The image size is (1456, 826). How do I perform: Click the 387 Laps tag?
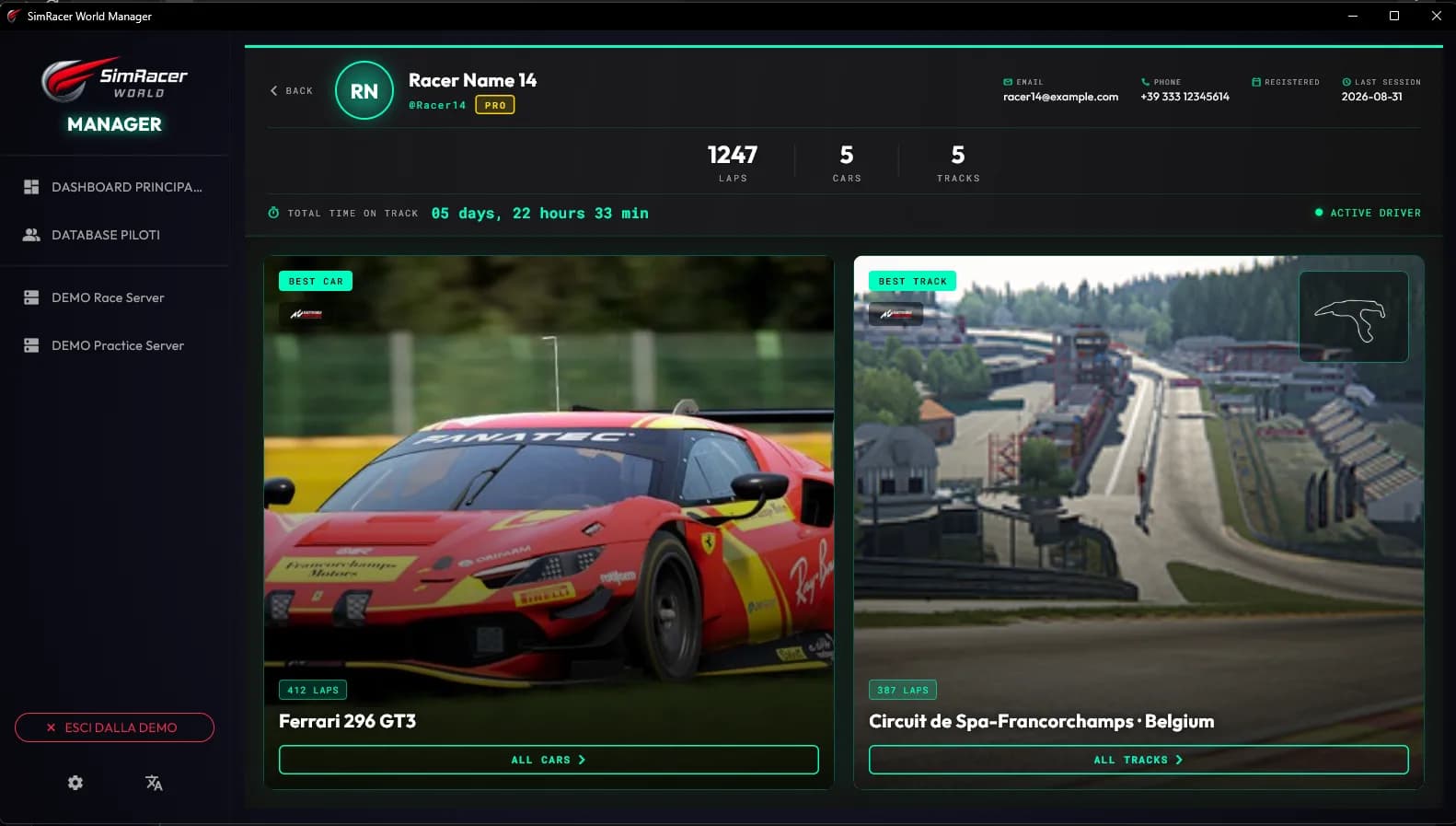903,690
